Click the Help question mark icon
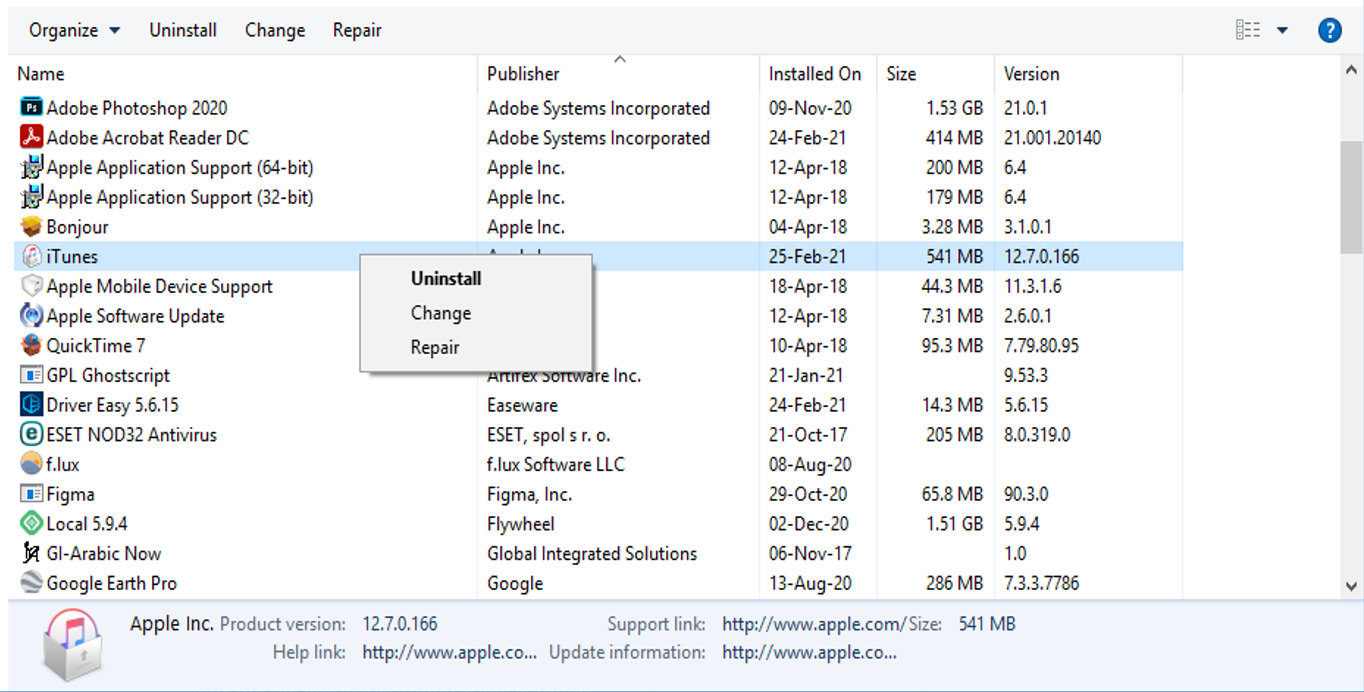 point(1330,29)
